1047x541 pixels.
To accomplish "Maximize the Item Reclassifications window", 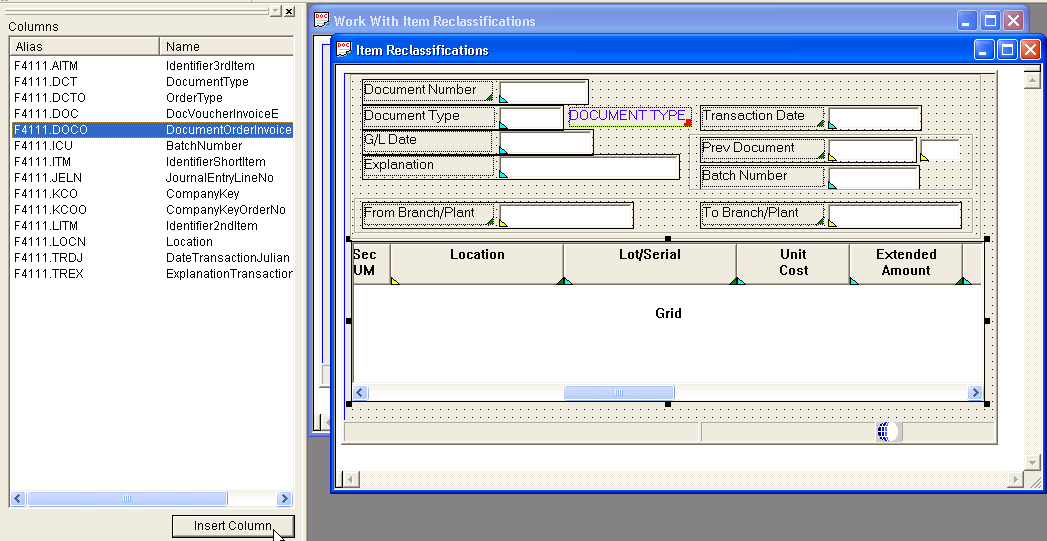I will 1008,49.
